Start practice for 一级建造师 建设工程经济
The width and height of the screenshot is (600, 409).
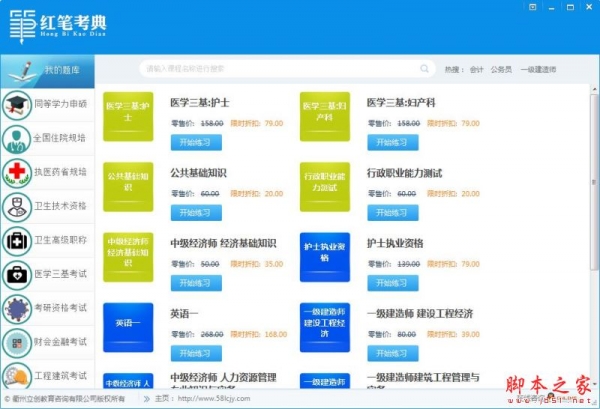[x=393, y=354]
